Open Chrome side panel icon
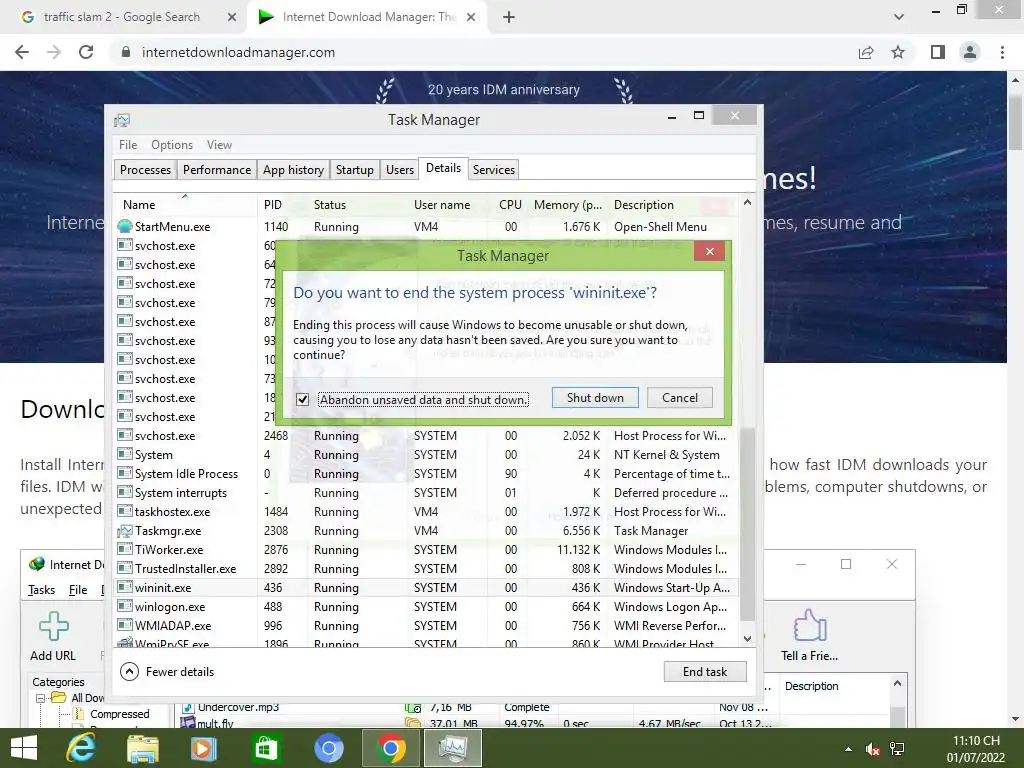Viewport: 1024px width, 768px height. coord(938,52)
